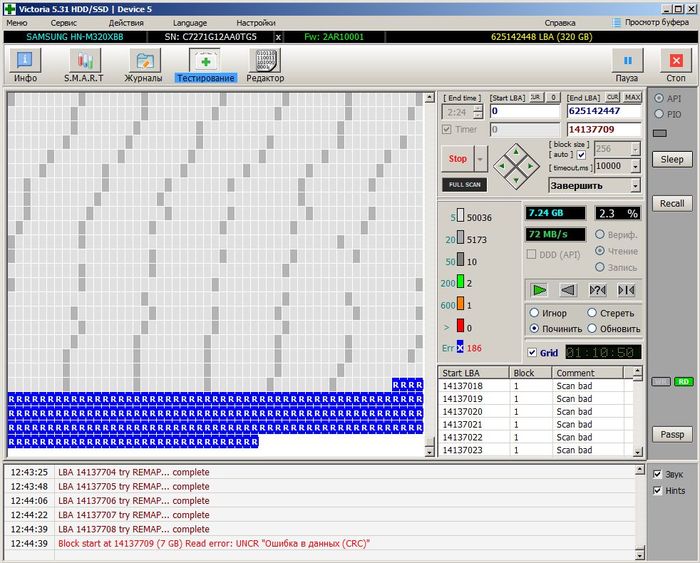Open the Редактор sector editor
Viewport: 700px width, 563px height.
pyautogui.click(x=265, y=65)
